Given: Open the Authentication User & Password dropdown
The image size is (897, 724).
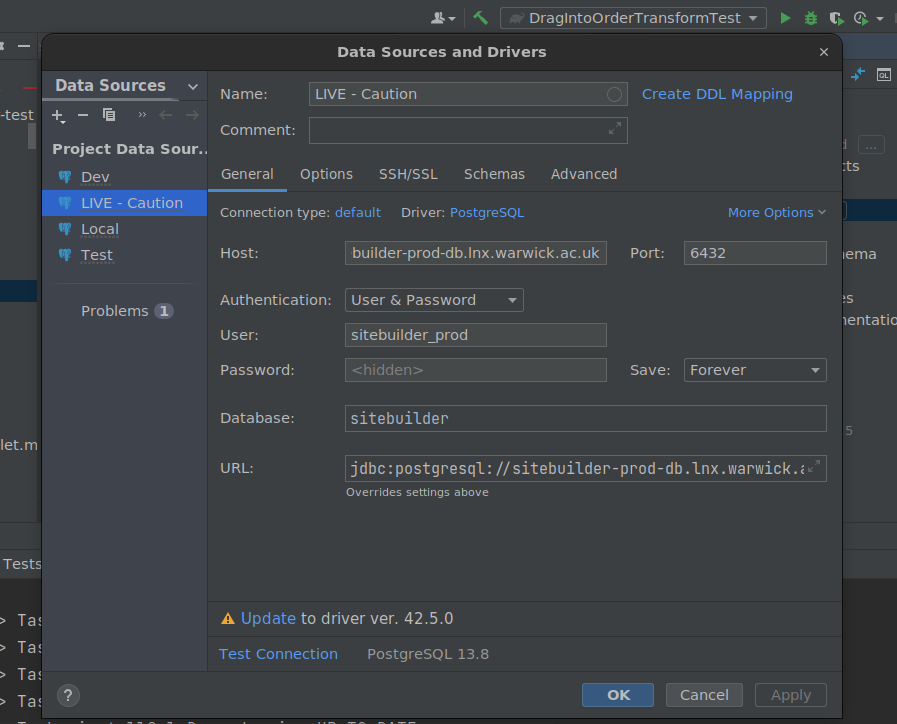Looking at the screenshot, I should 434,300.
